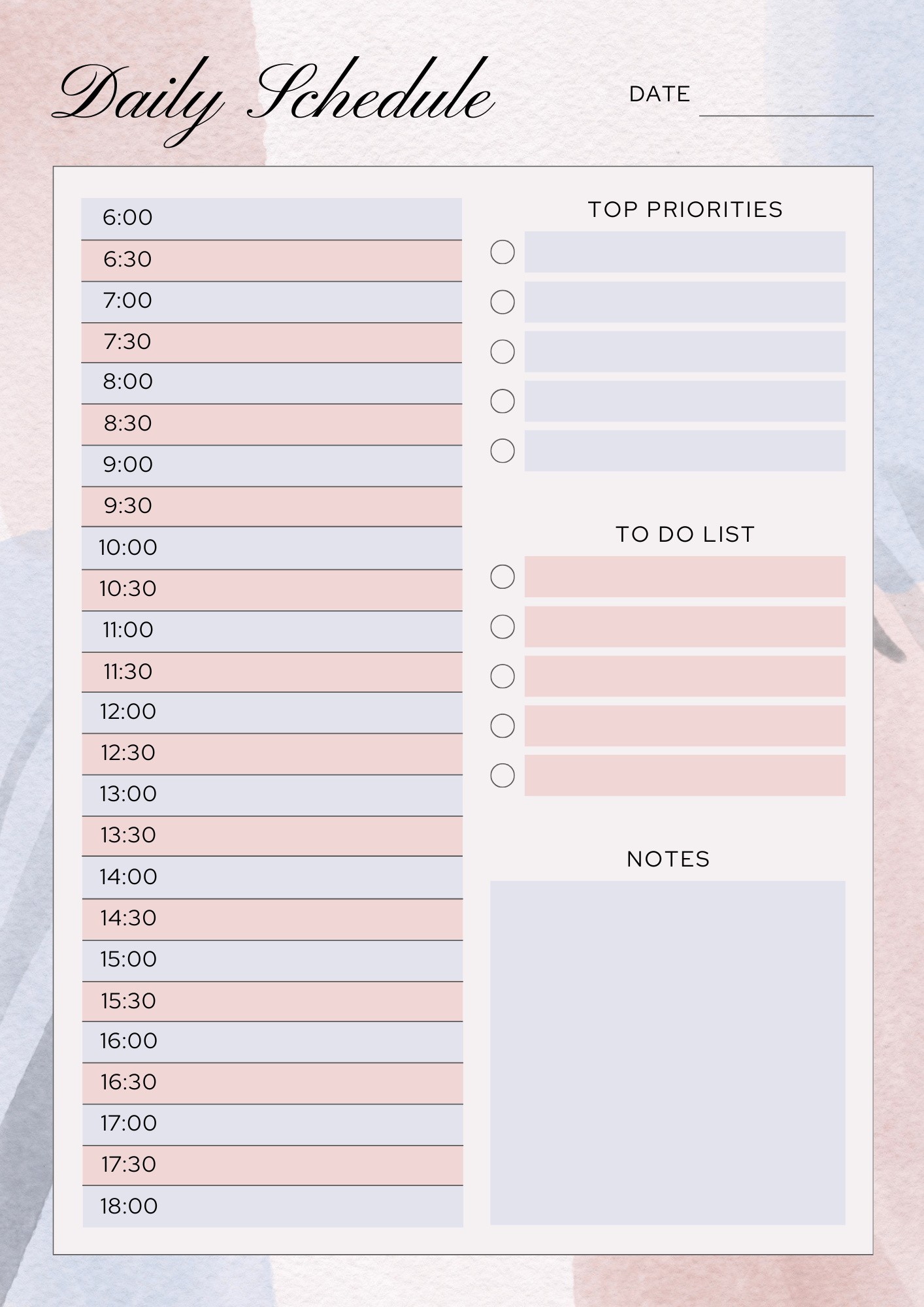Select the 18:00 schedule row
924x1307 pixels.
272,1206
